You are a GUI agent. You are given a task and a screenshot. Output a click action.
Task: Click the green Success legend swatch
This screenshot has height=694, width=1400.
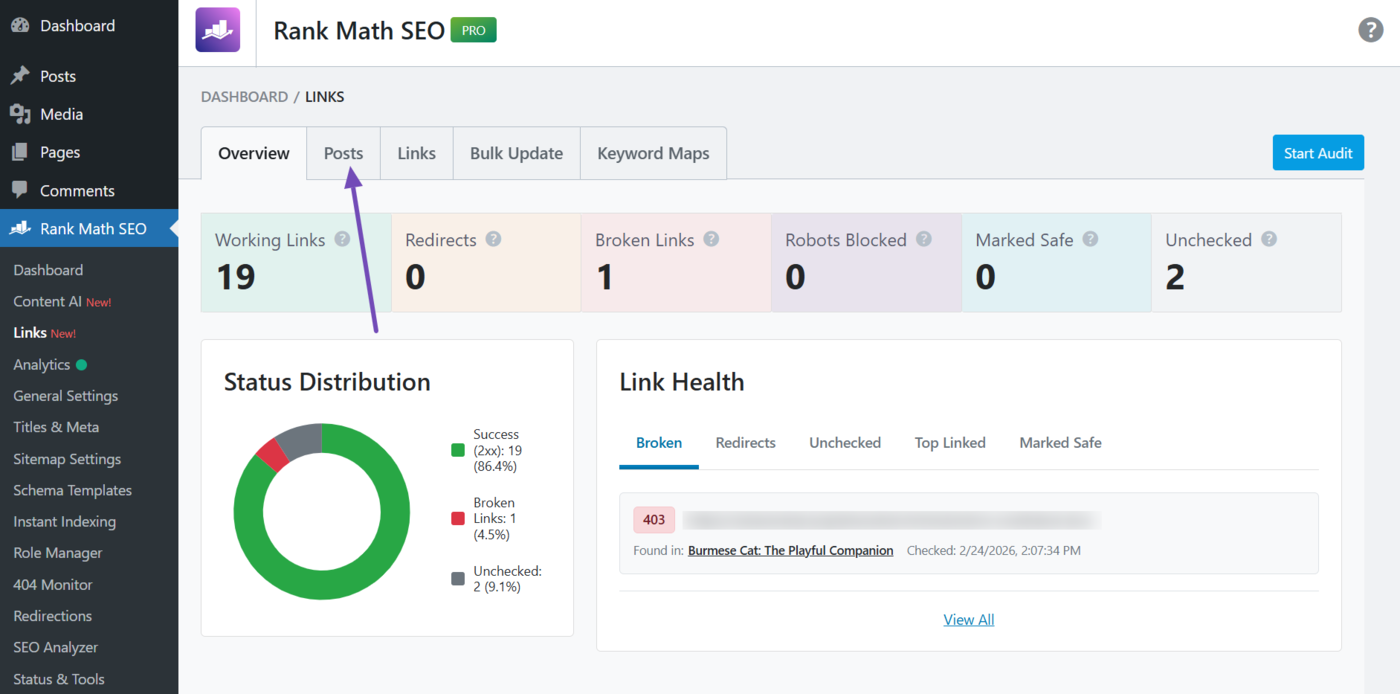coord(458,450)
